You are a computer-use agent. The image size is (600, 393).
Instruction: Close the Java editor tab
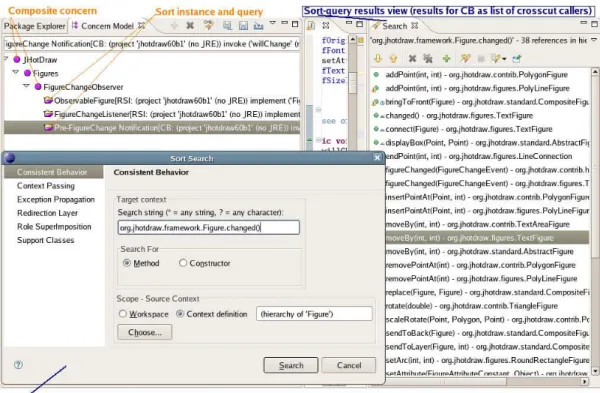tap(326, 26)
